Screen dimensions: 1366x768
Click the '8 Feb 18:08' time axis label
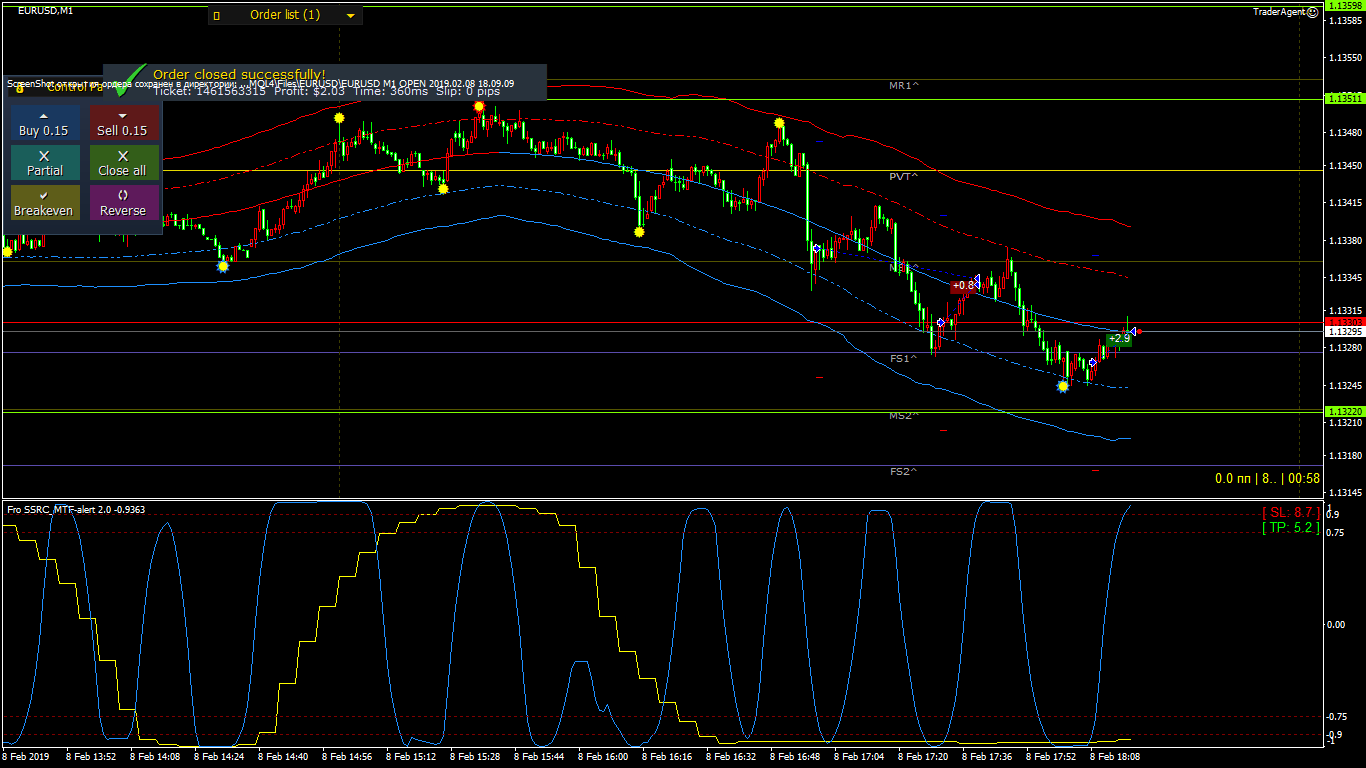pos(1115,757)
